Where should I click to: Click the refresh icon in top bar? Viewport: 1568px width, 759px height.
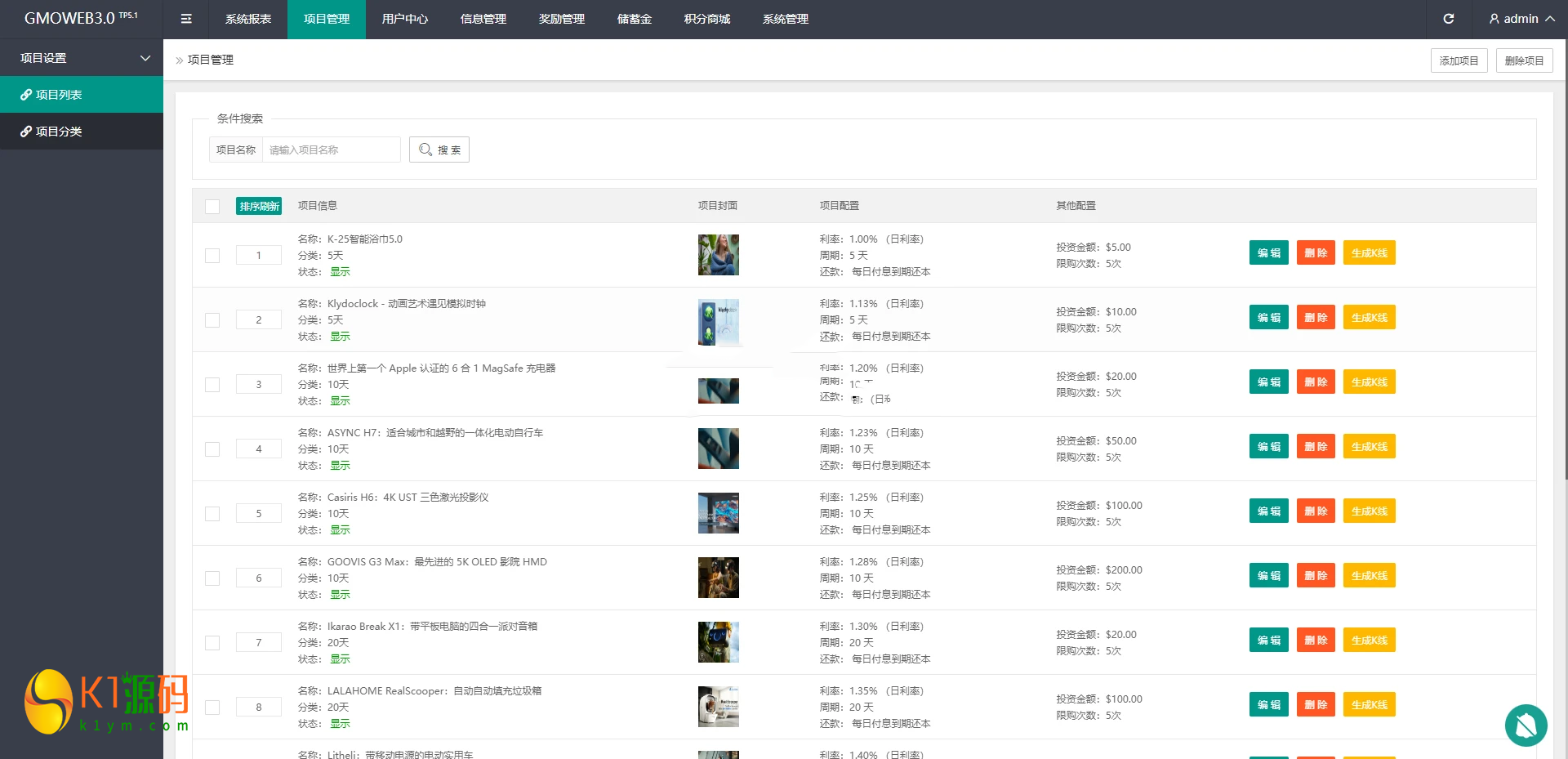1448,19
